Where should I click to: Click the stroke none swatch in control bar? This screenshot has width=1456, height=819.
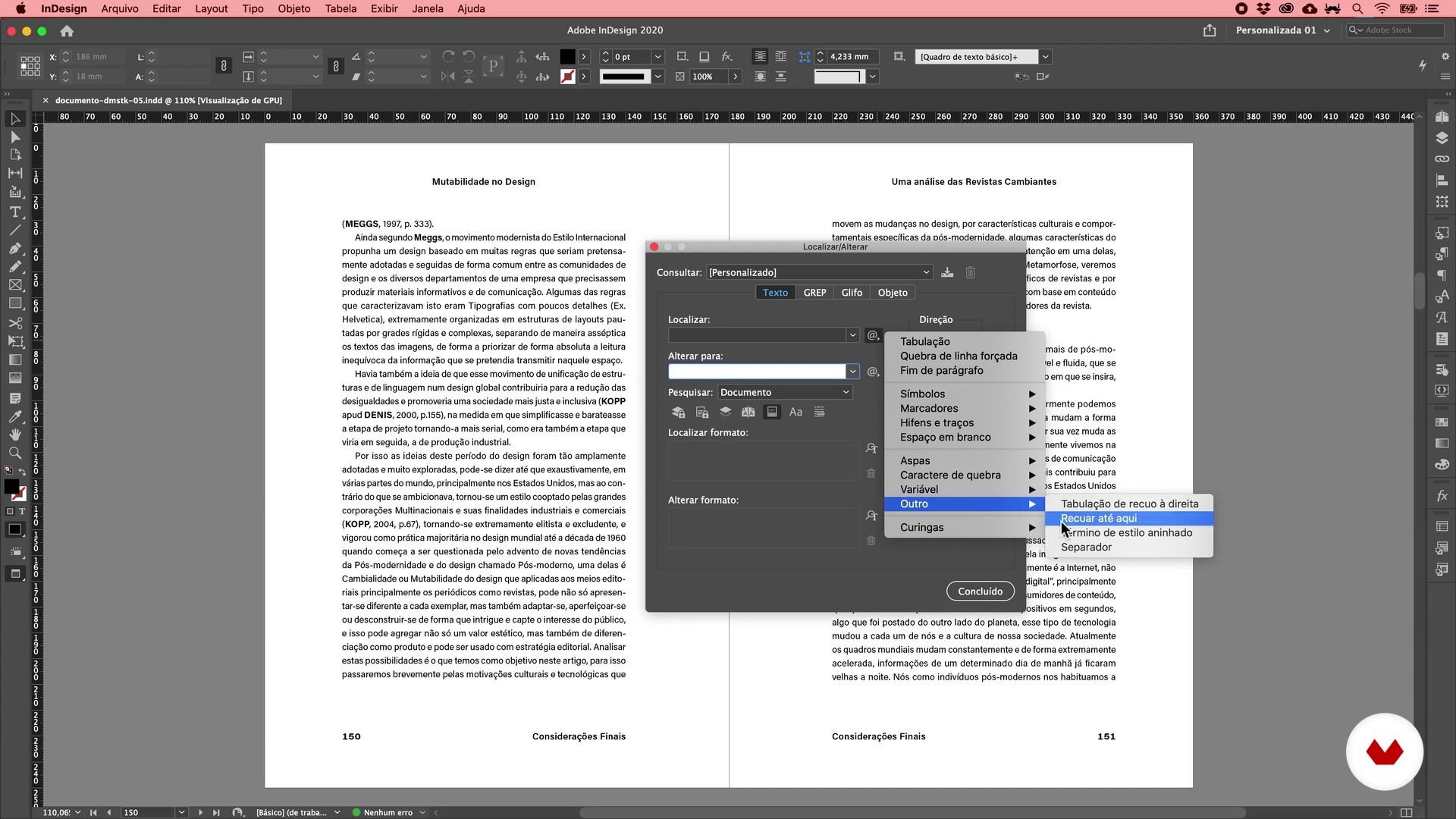[567, 77]
